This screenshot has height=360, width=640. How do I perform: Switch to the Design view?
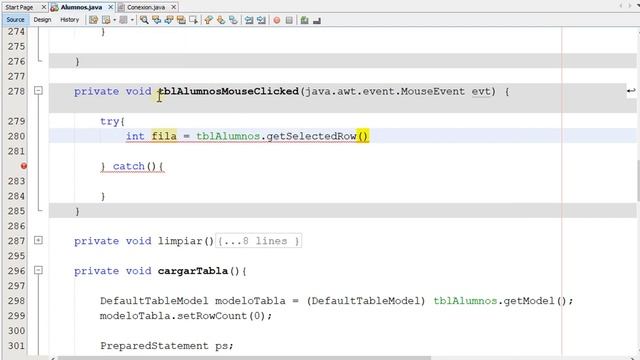click(x=42, y=20)
